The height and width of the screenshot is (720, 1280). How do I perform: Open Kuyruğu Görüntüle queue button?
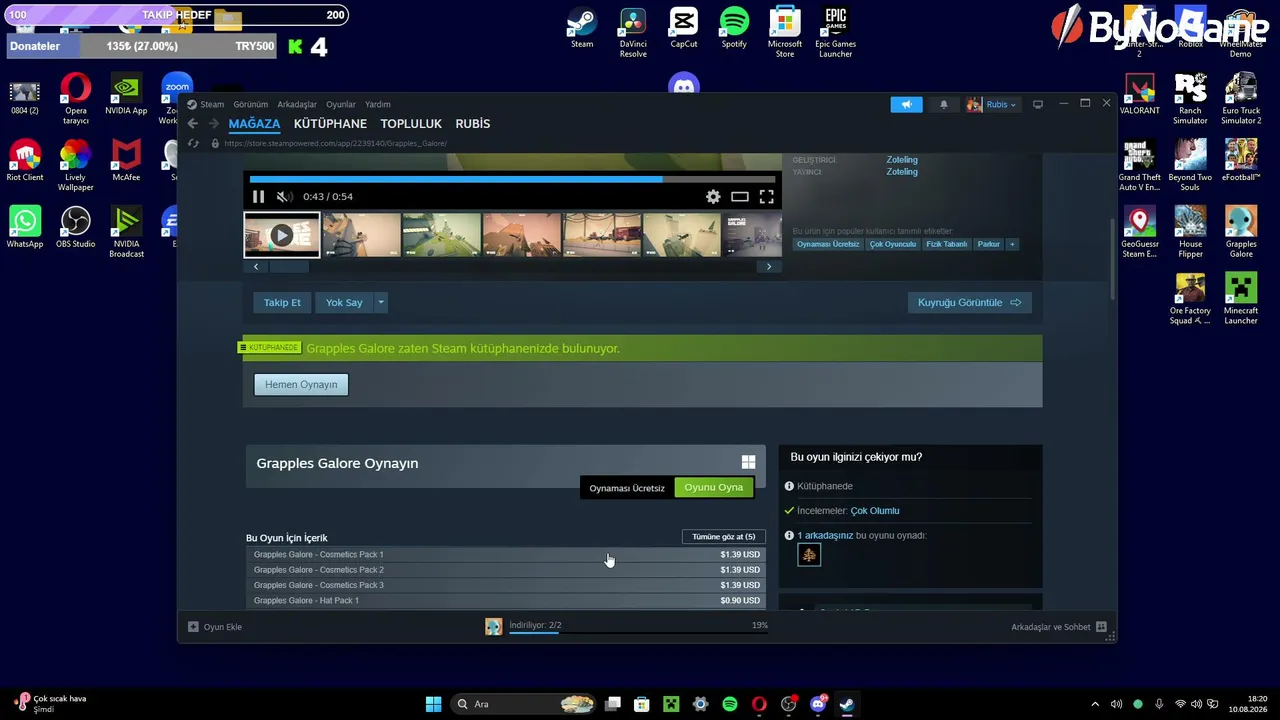pos(970,302)
